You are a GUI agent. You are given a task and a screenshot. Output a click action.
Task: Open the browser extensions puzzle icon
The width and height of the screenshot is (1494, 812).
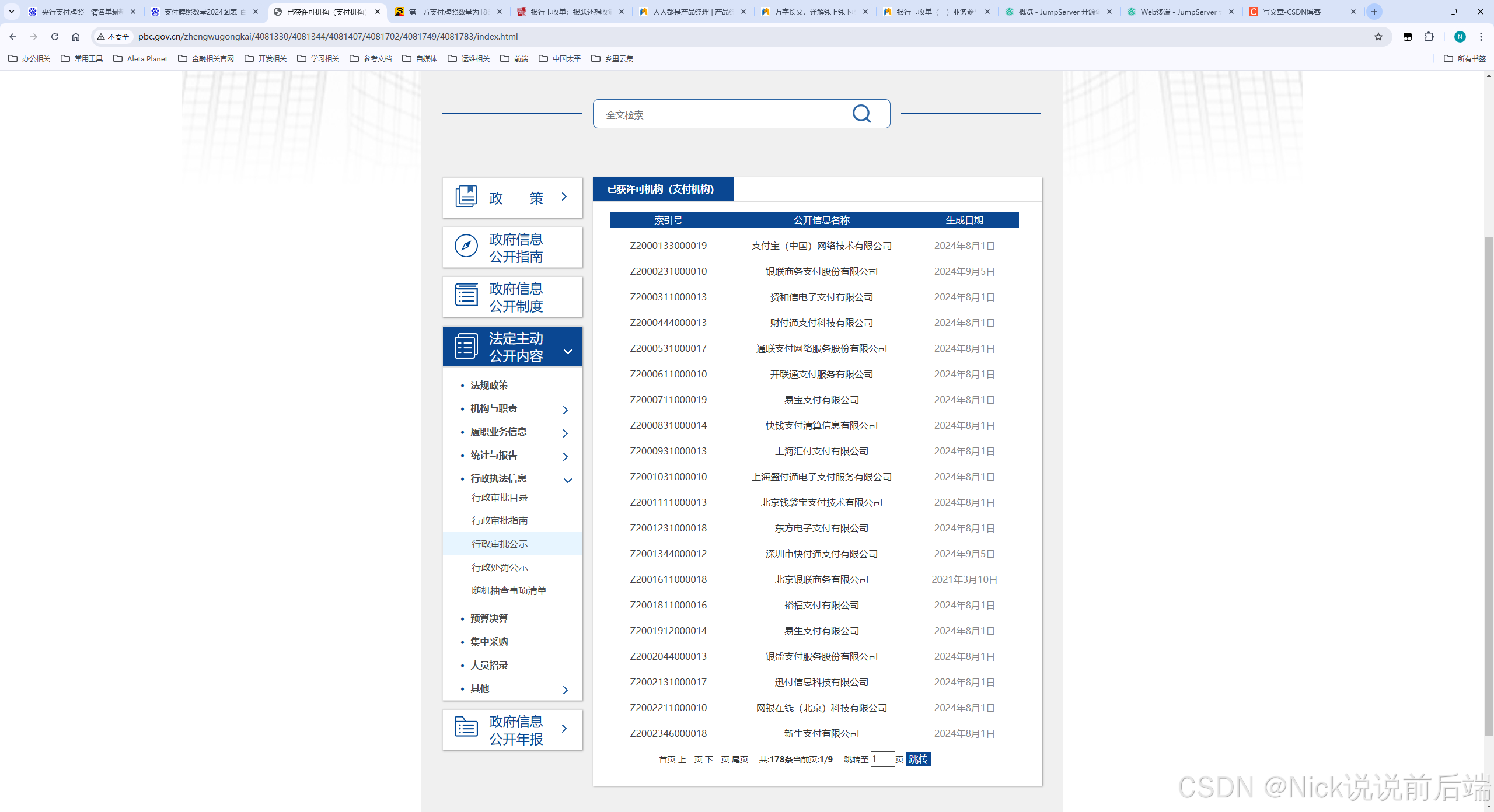coord(1429,37)
